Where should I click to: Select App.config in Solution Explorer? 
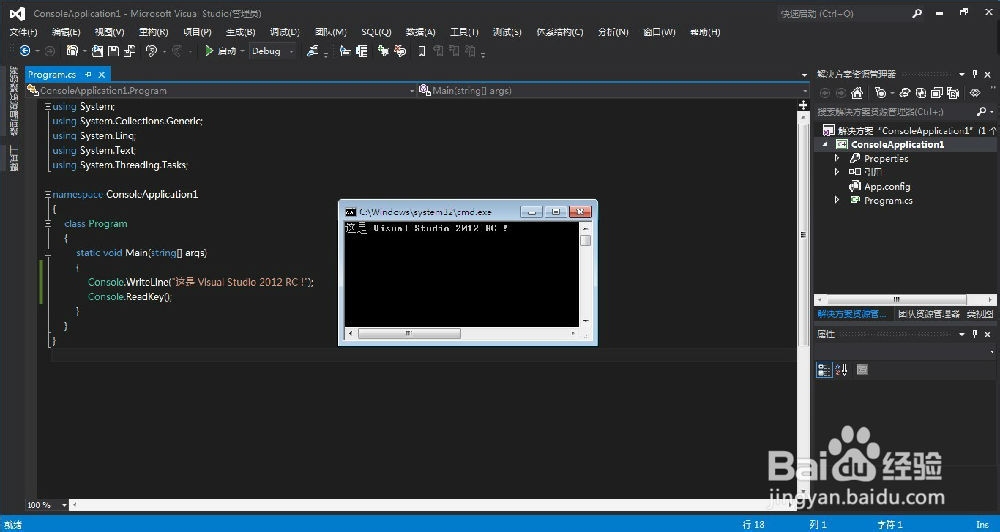pyautogui.click(x=887, y=186)
